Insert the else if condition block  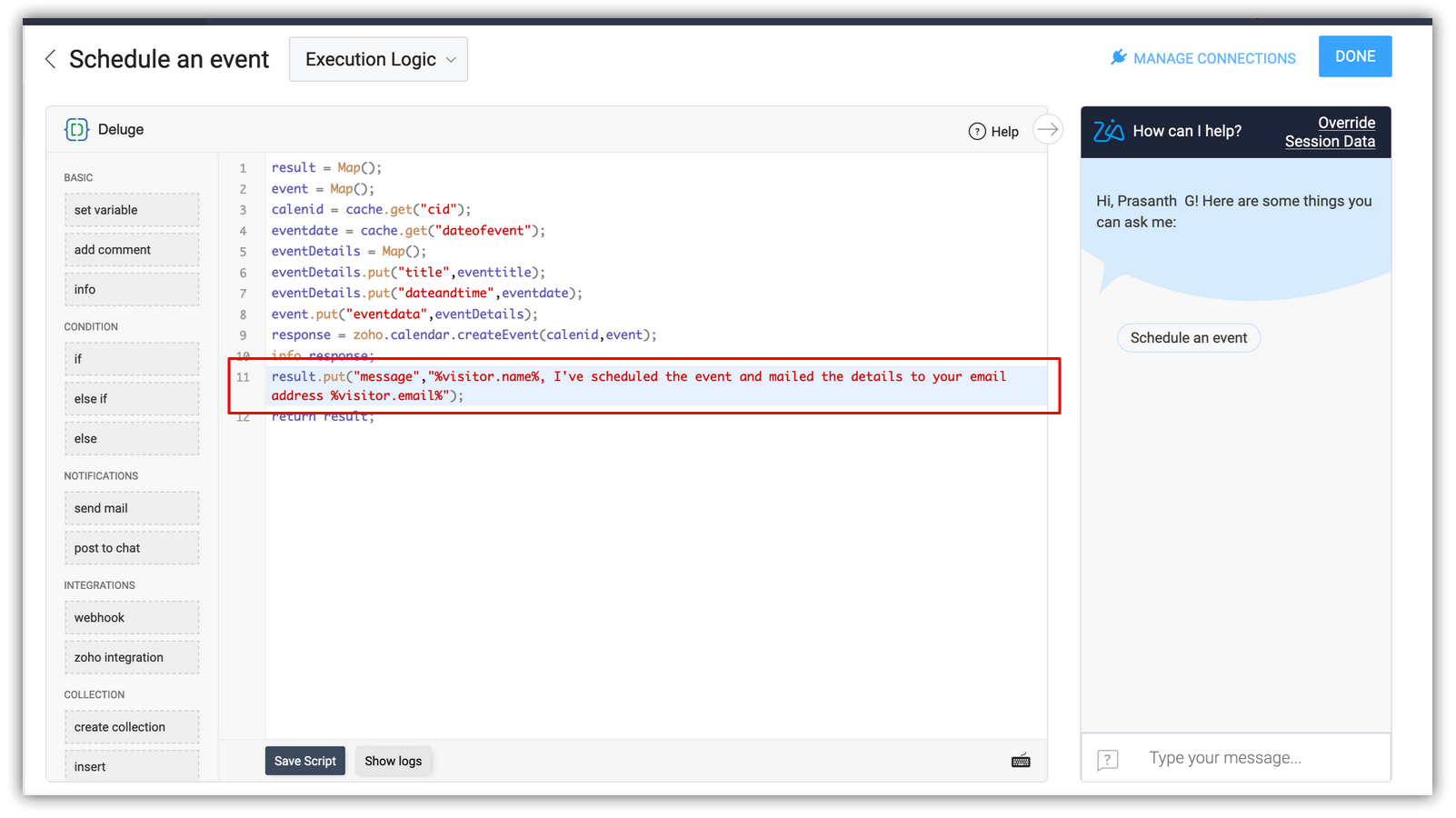tap(132, 399)
